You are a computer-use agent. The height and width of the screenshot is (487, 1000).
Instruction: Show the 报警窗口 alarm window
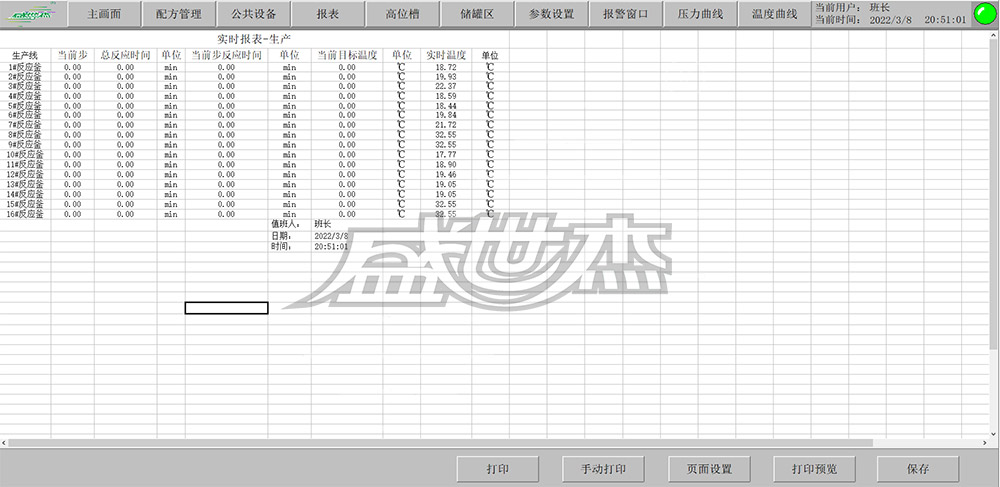pyautogui.click(x=625, y=14)
